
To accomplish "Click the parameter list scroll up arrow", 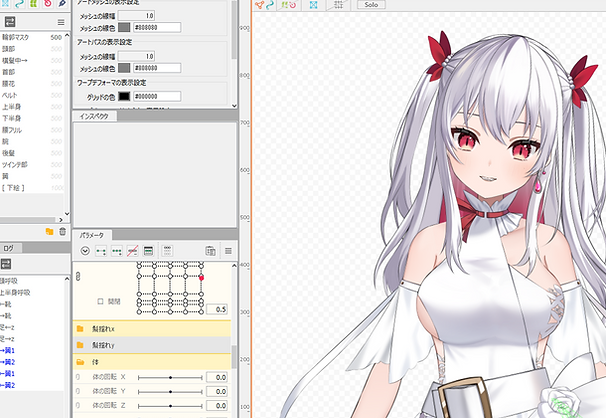I will click(234, 266).
